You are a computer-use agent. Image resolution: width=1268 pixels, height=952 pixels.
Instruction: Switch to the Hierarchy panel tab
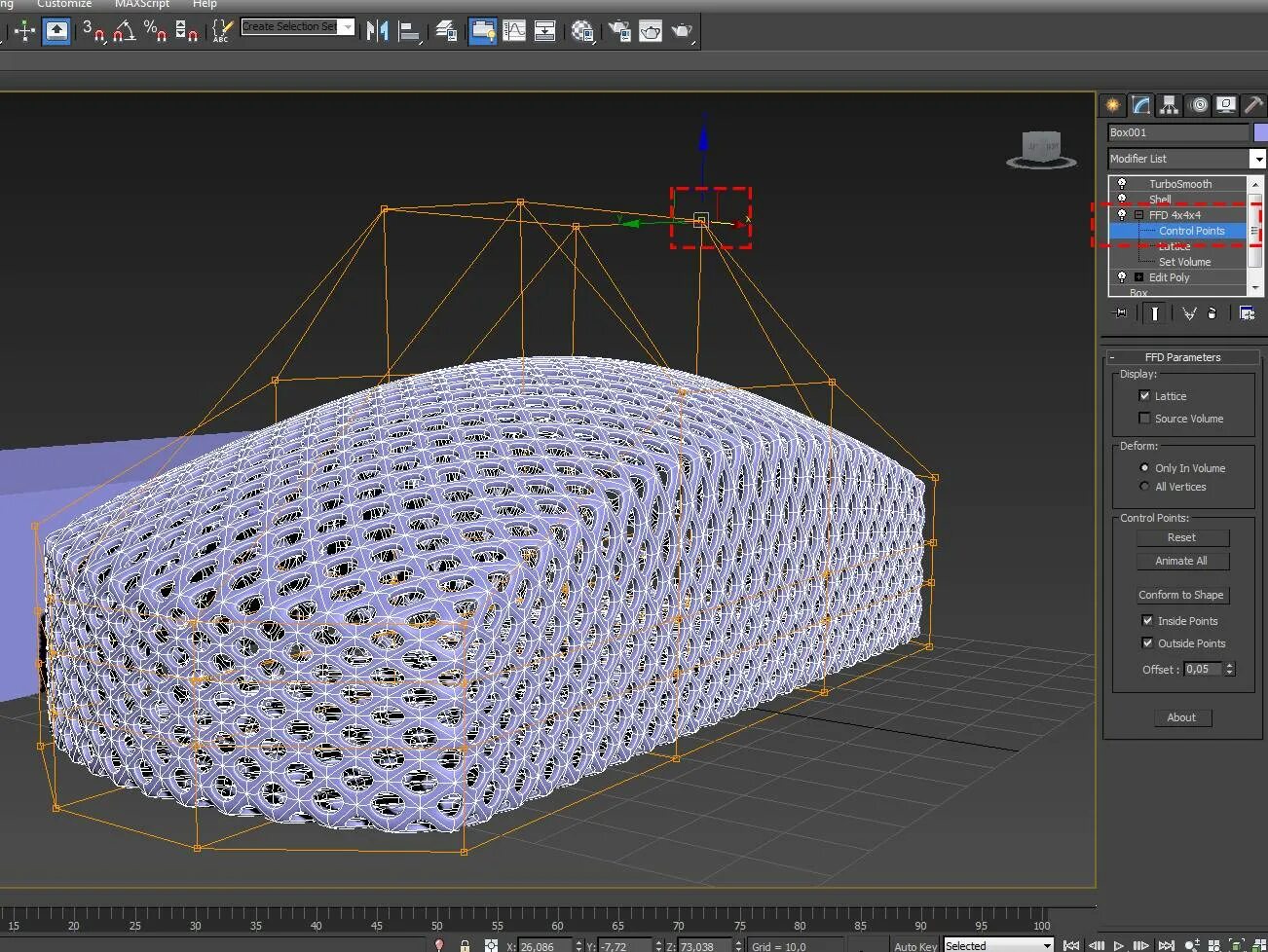coord(1169,105)
